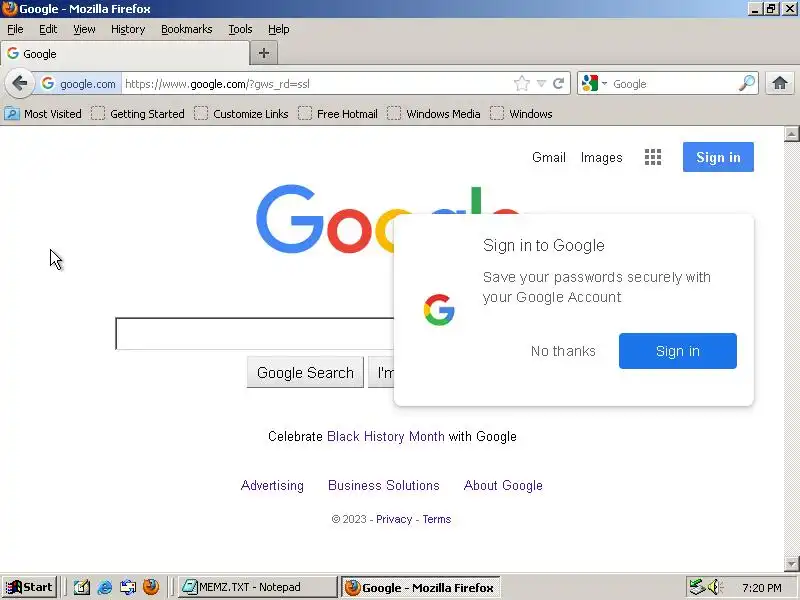Image resolution: width=800 pixels, height=600 pixels.
Task: Click the Google search input field
Action: (255, 334)
